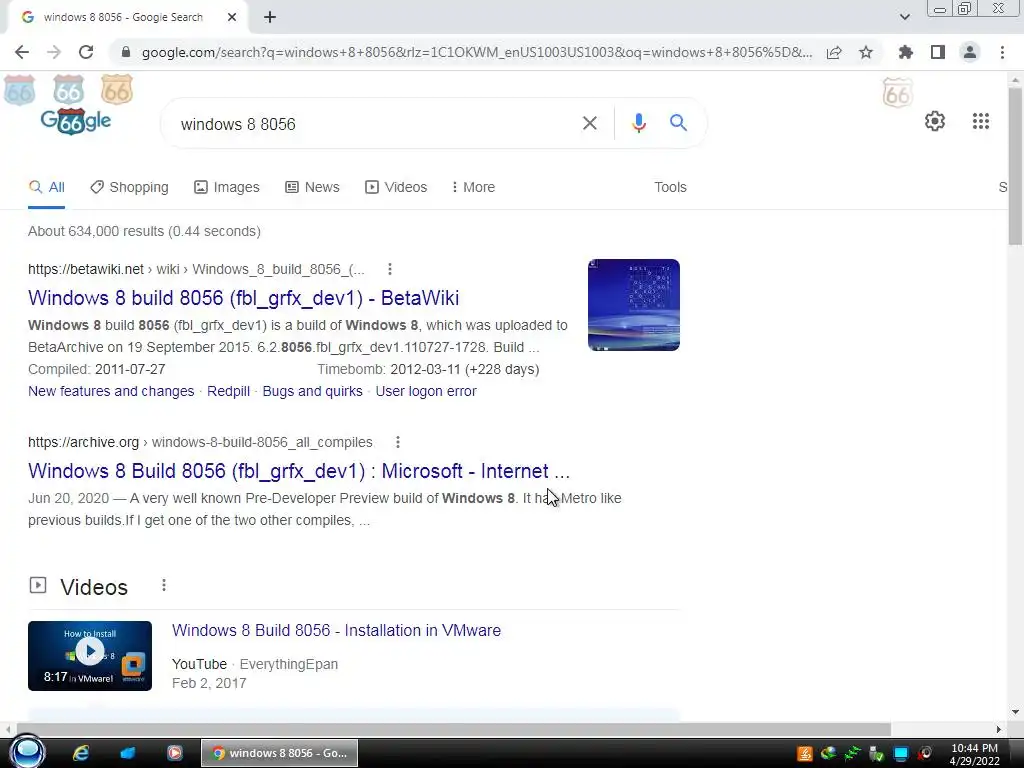Share this page icon in address bar

[834, 52]
